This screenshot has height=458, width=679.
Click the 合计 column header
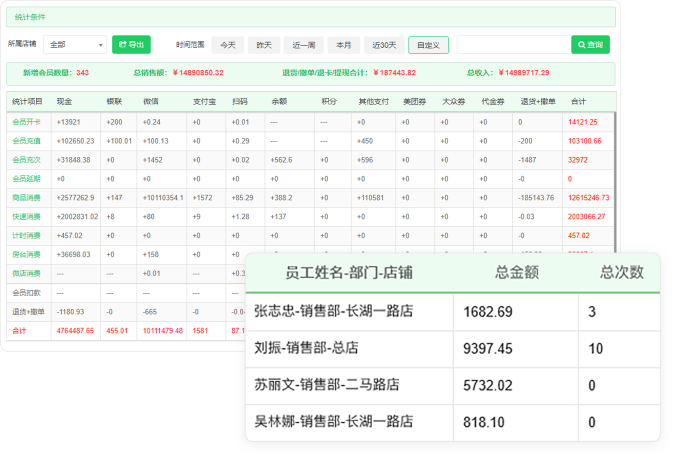tap(578, 102)
